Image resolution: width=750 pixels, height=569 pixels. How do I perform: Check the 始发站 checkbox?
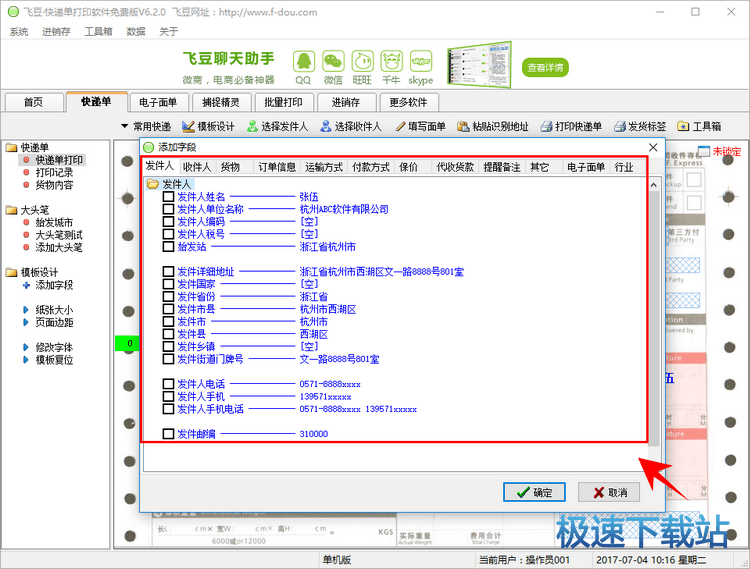(168, 247)
